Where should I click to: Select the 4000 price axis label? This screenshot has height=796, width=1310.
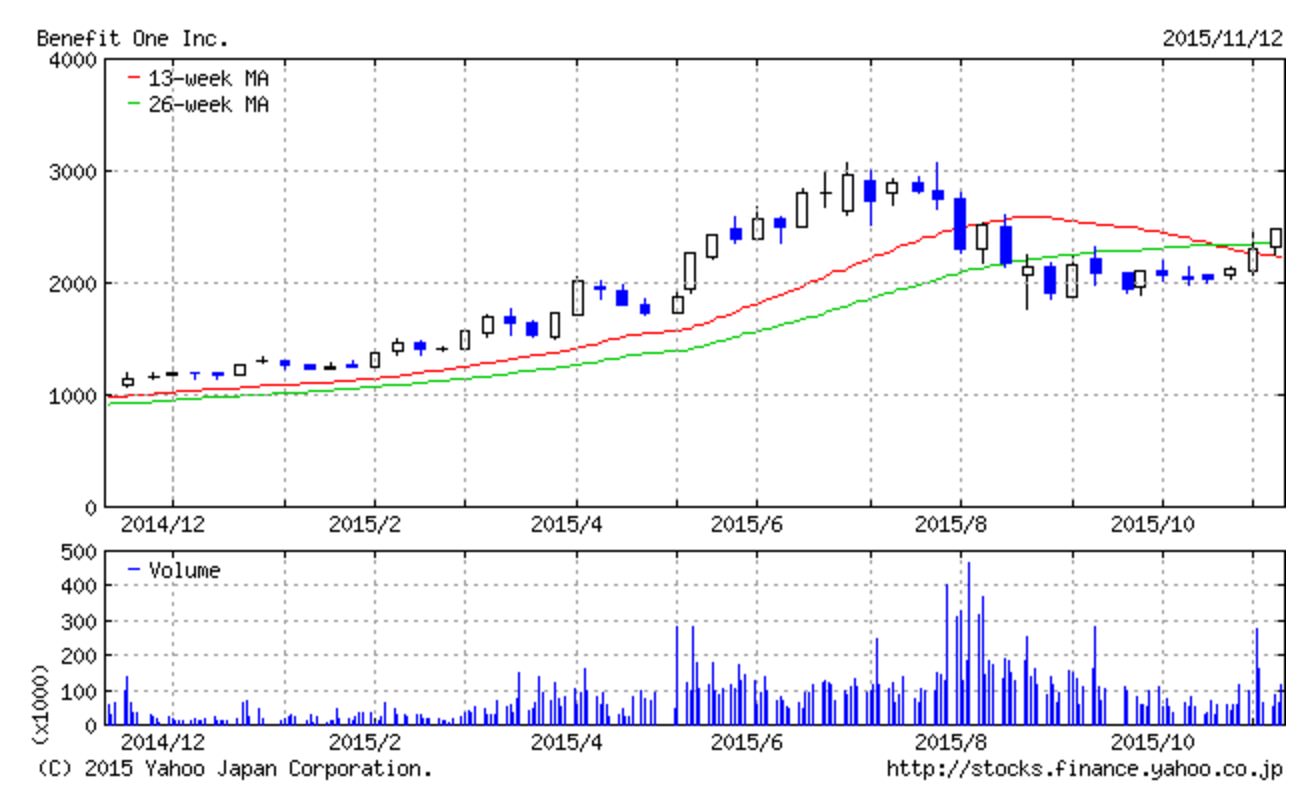tap(73, 59)
